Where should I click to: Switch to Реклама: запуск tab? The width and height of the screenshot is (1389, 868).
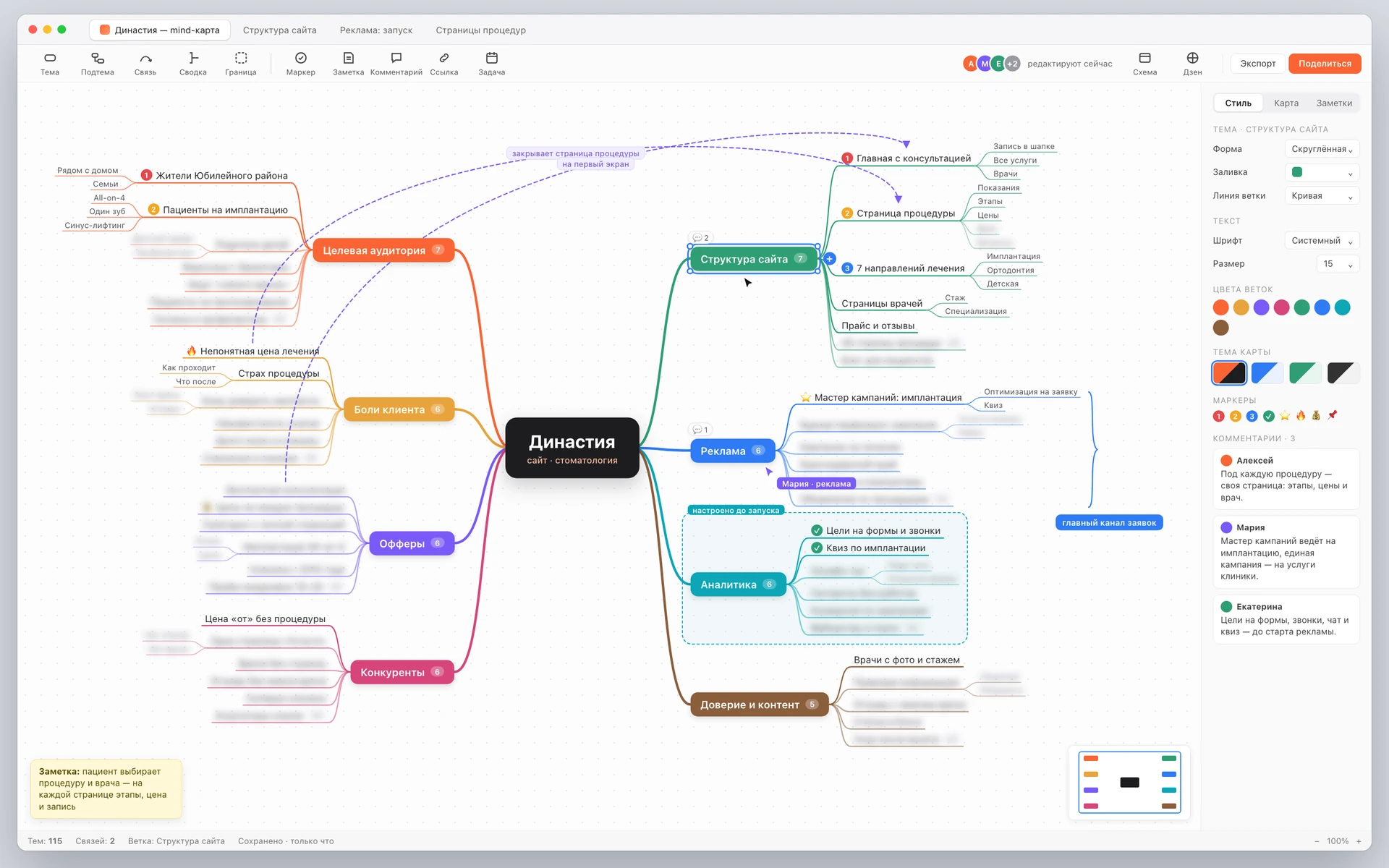tap(376, 30)
